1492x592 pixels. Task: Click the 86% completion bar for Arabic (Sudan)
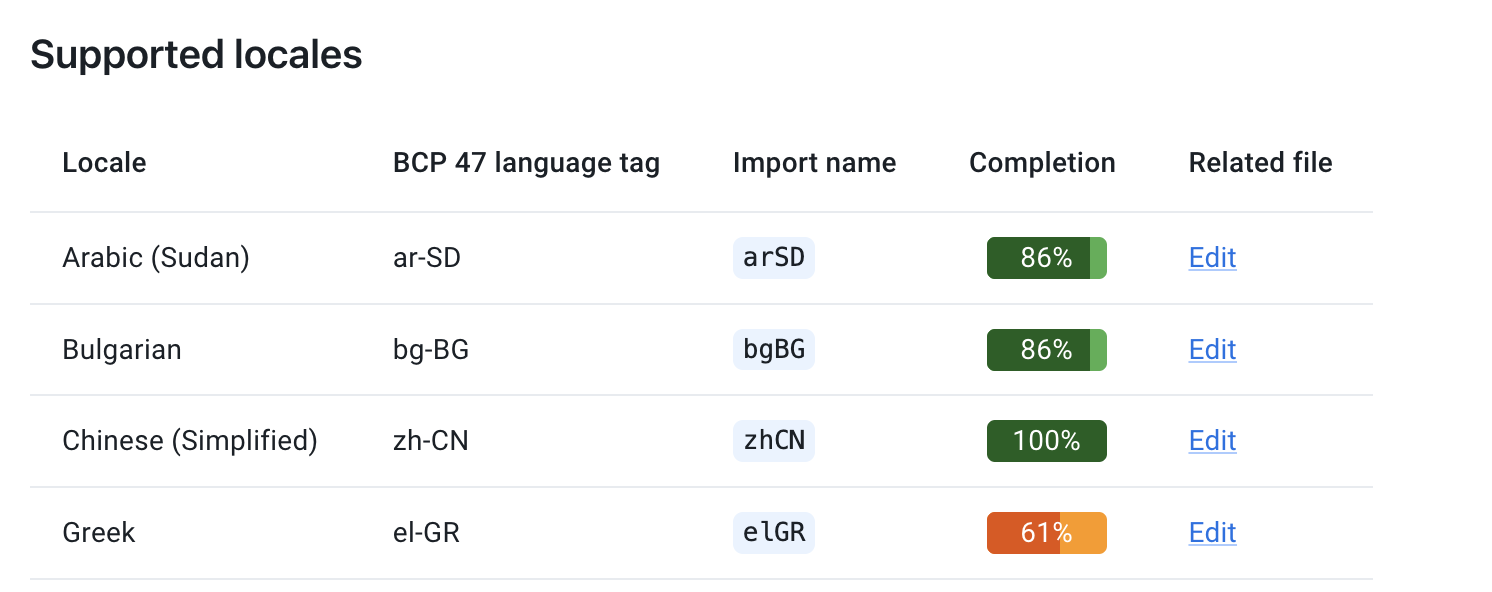pos(1046,257)
